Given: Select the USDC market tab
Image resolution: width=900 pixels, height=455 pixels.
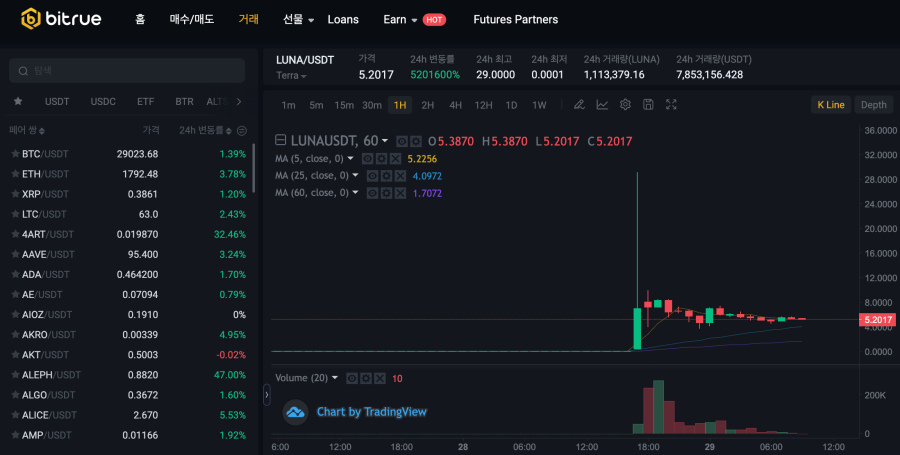Looking at the screenshot, I should click(103, 102).
